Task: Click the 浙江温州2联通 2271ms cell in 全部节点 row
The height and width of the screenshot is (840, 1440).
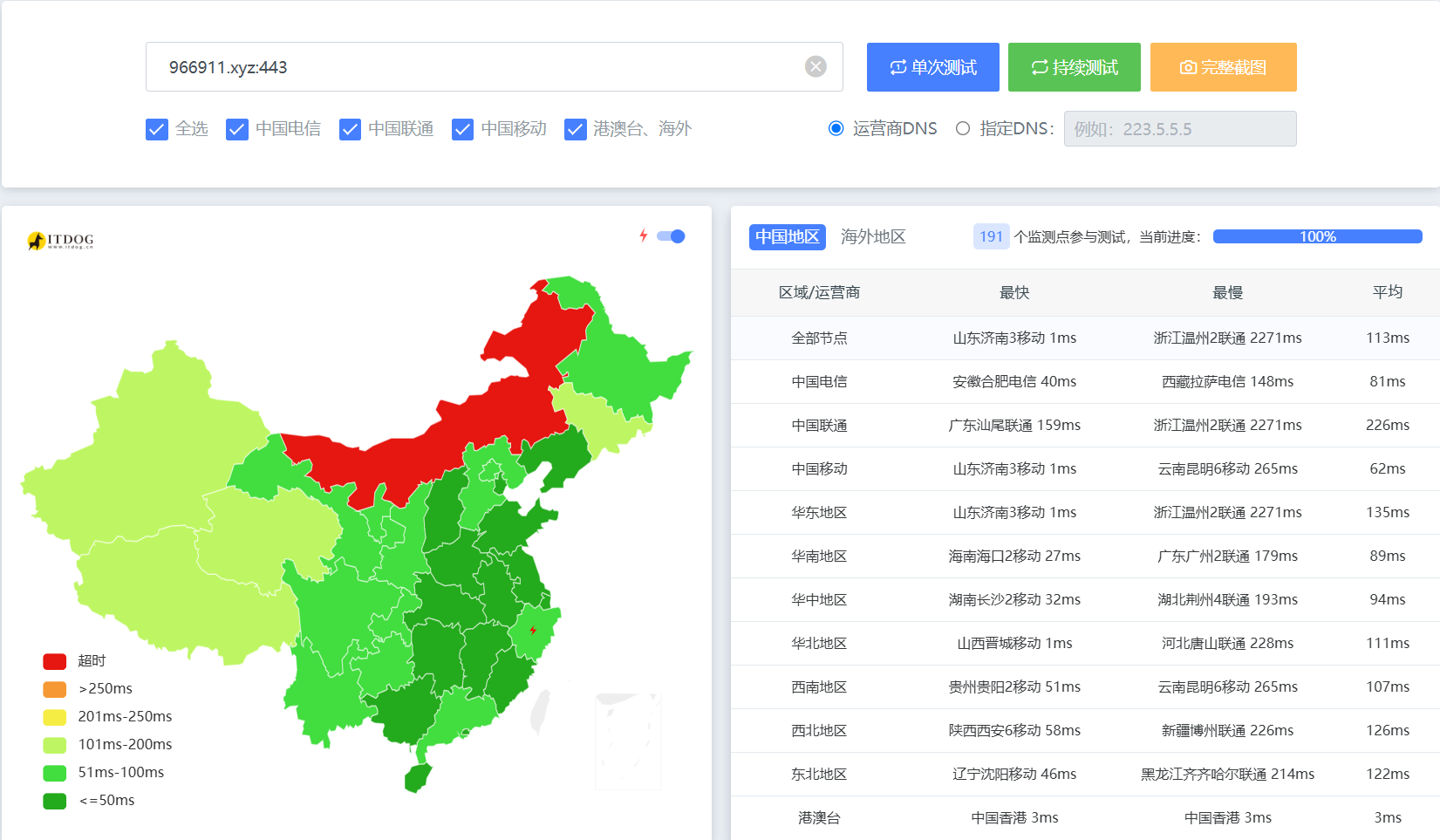Action: tap(1227, 338)
